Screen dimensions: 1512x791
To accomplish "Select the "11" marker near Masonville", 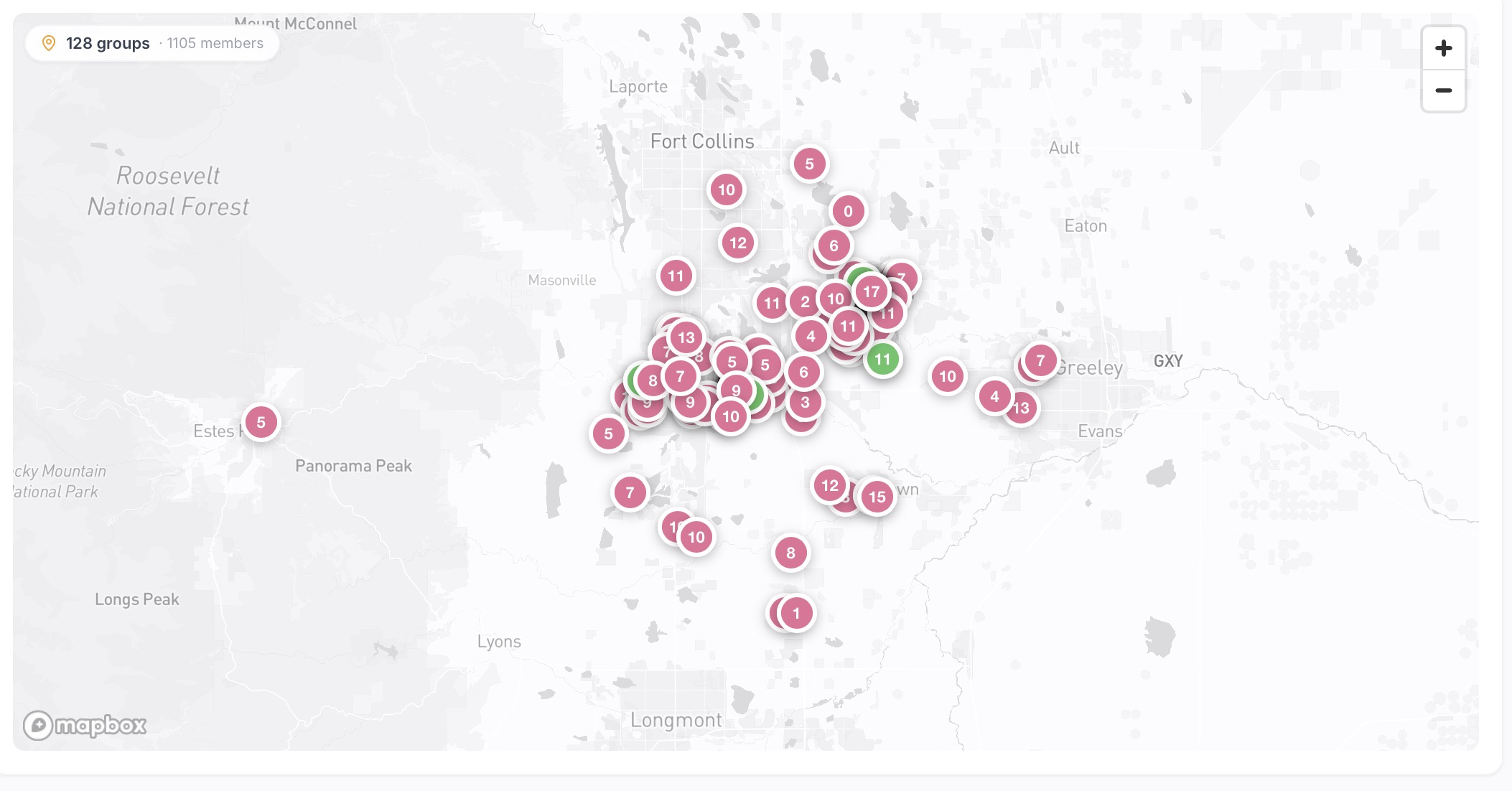I will 674,275.
